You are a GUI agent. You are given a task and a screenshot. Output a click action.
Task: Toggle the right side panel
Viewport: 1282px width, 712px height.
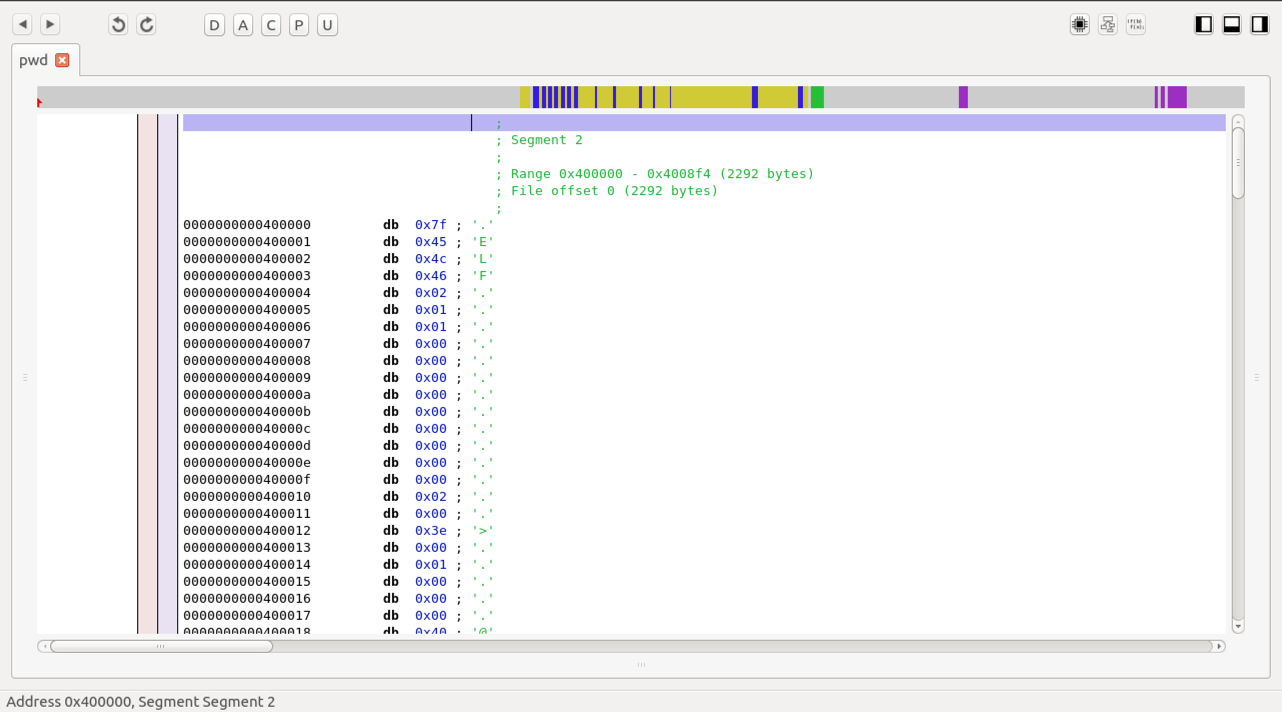tap(1260, 25)
